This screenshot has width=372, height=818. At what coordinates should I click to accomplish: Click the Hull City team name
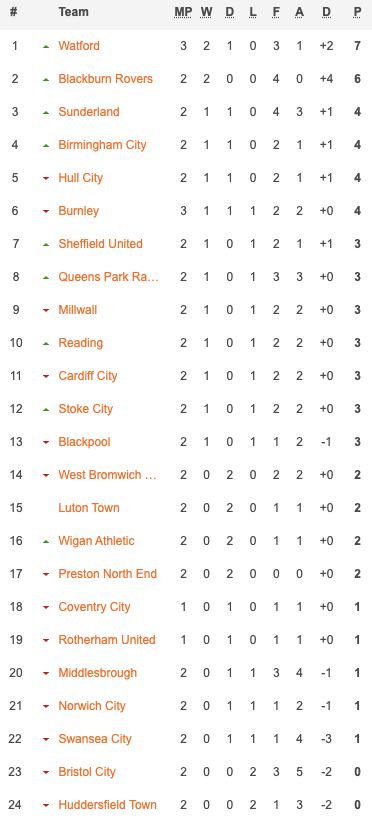(80, 178)
